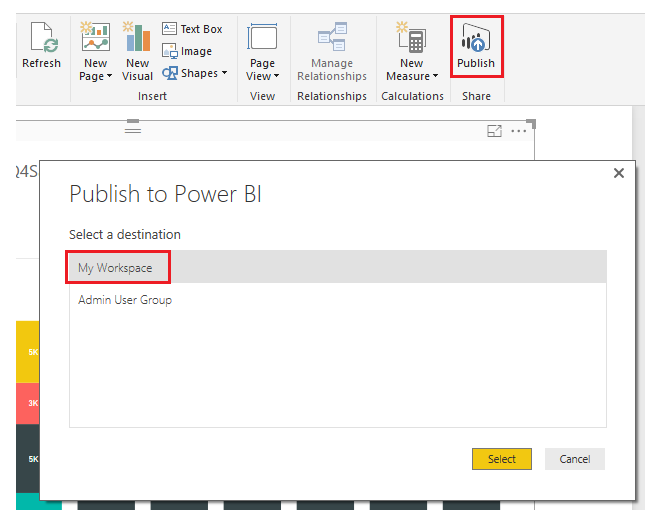Cancel the publish dialog
653x513 pixels.
(x=575, y=459)
